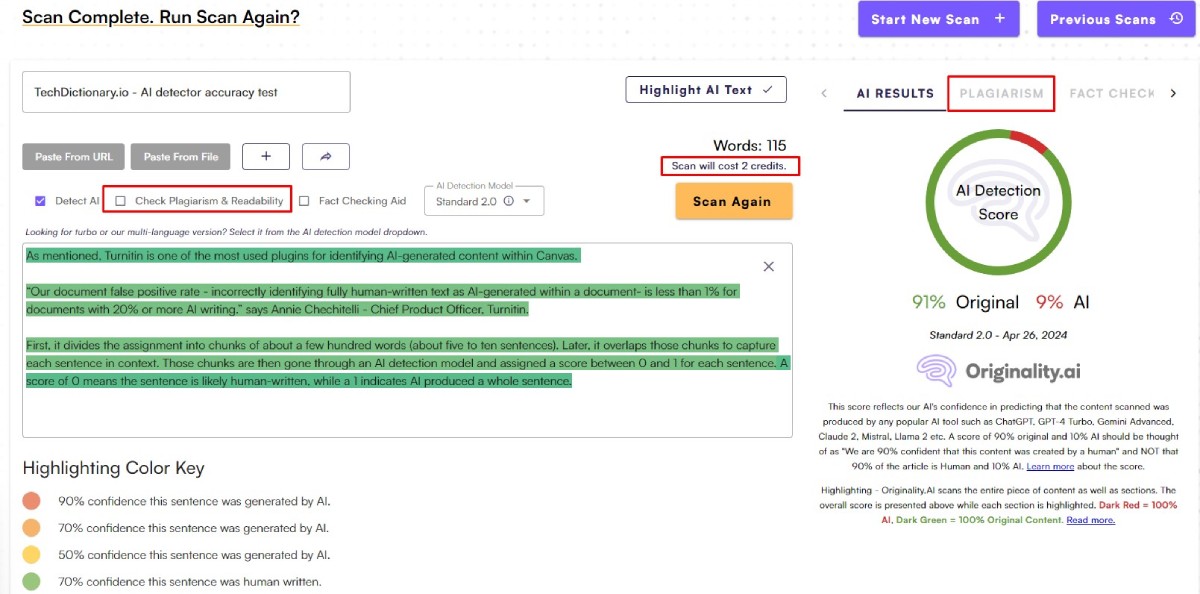
Task: Uncheck the Detect AI checkbox
Action: pos(40,201)
